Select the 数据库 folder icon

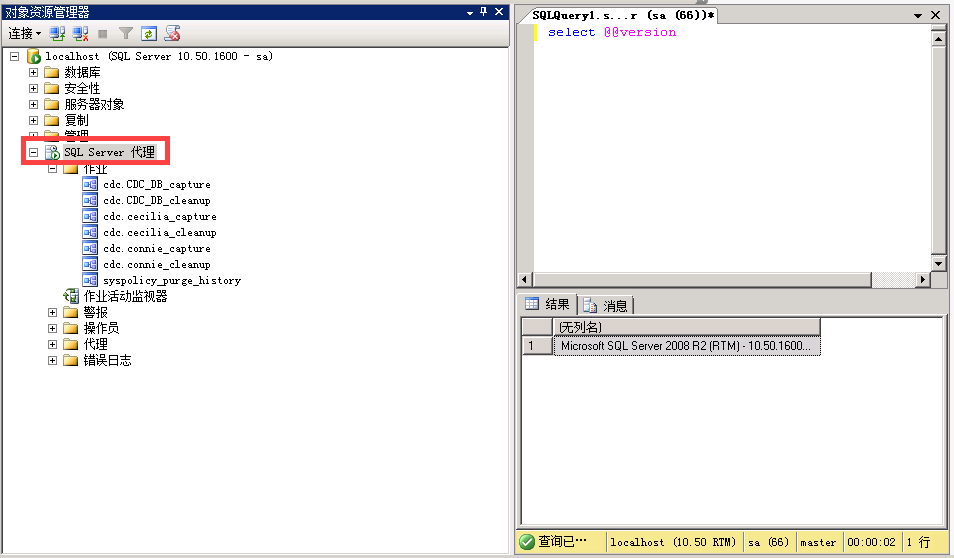coord(52,72)
